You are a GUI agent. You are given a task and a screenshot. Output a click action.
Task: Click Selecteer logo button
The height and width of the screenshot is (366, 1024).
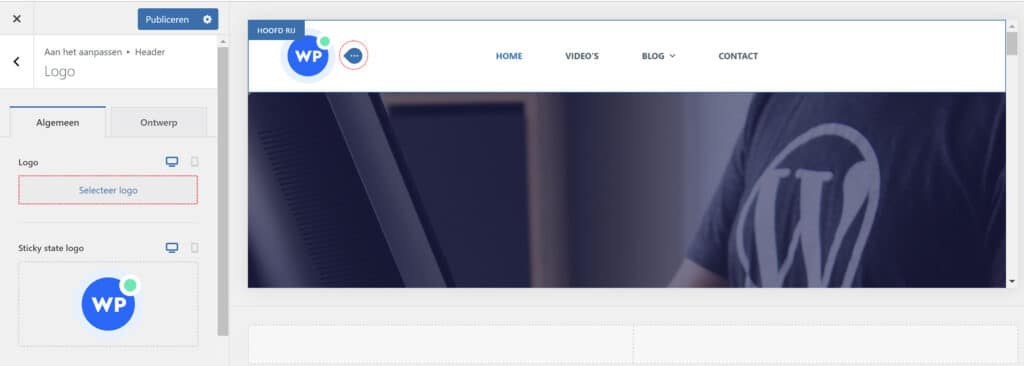tap(108, 190)
